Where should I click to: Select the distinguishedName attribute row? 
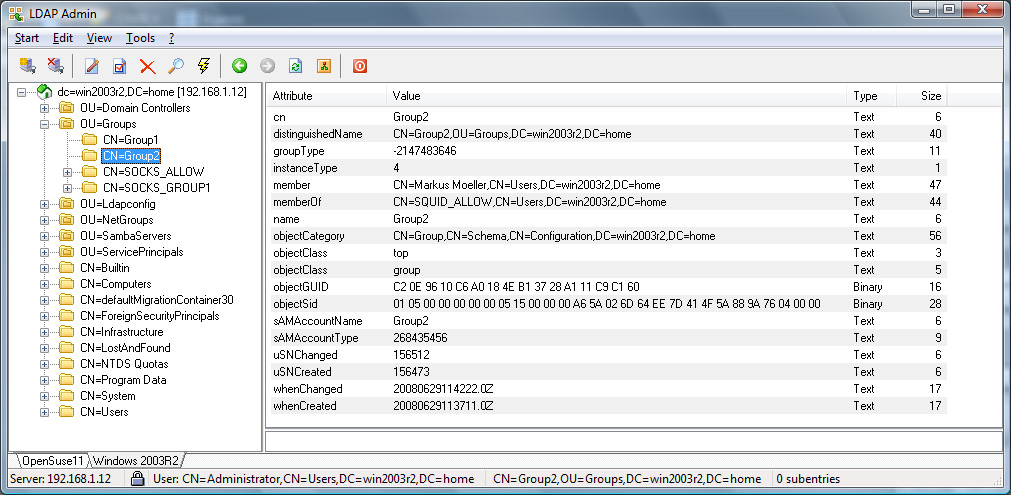(x=607, y=134)
